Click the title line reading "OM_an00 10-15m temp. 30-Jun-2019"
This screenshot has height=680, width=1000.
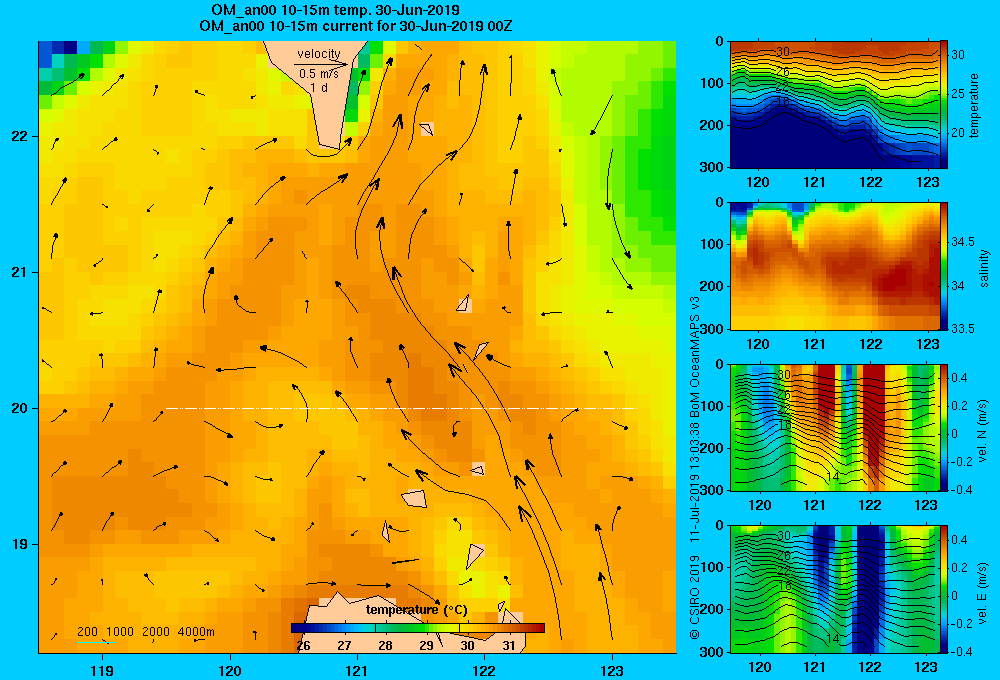335,10
